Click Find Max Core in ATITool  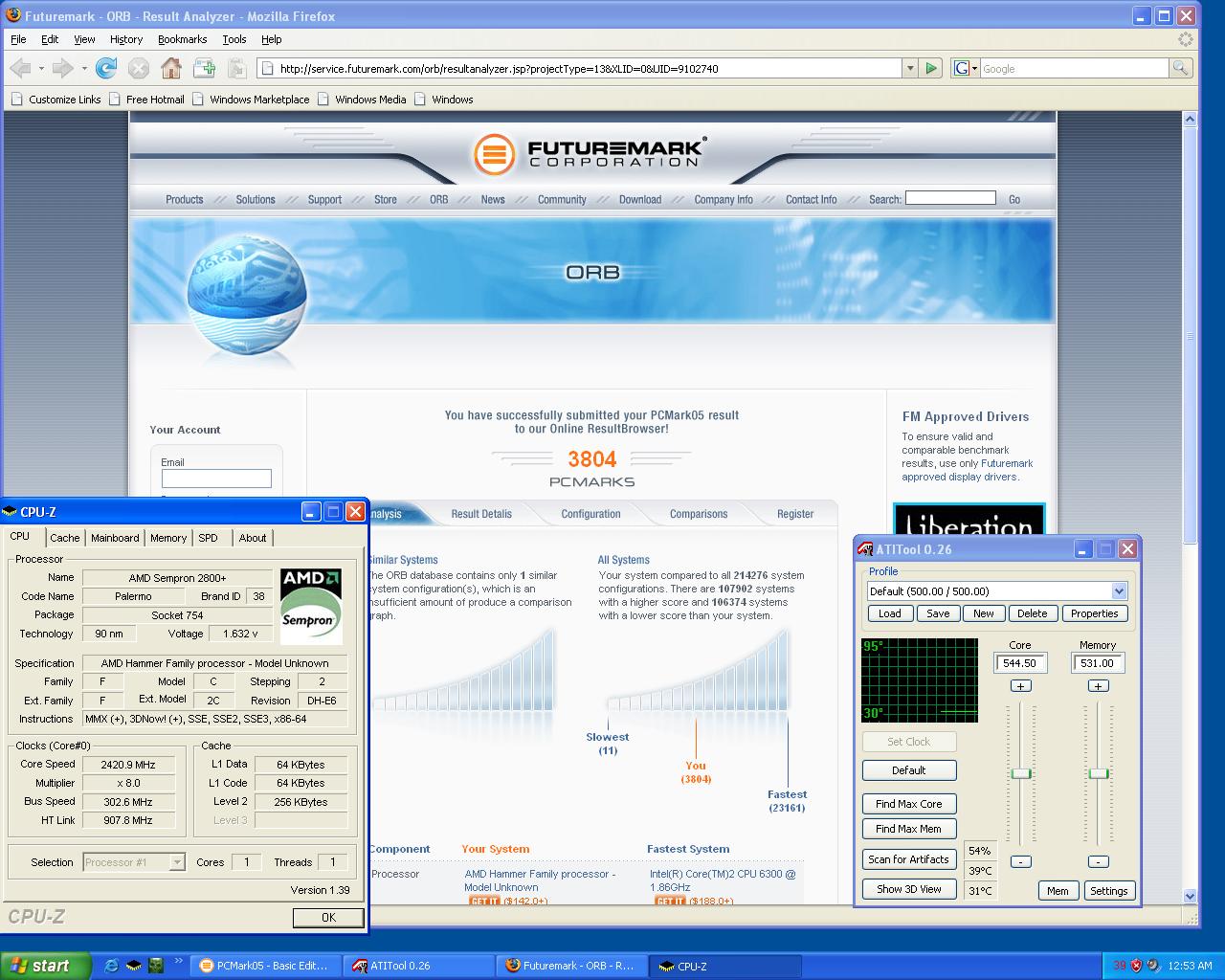pos(909,804)
